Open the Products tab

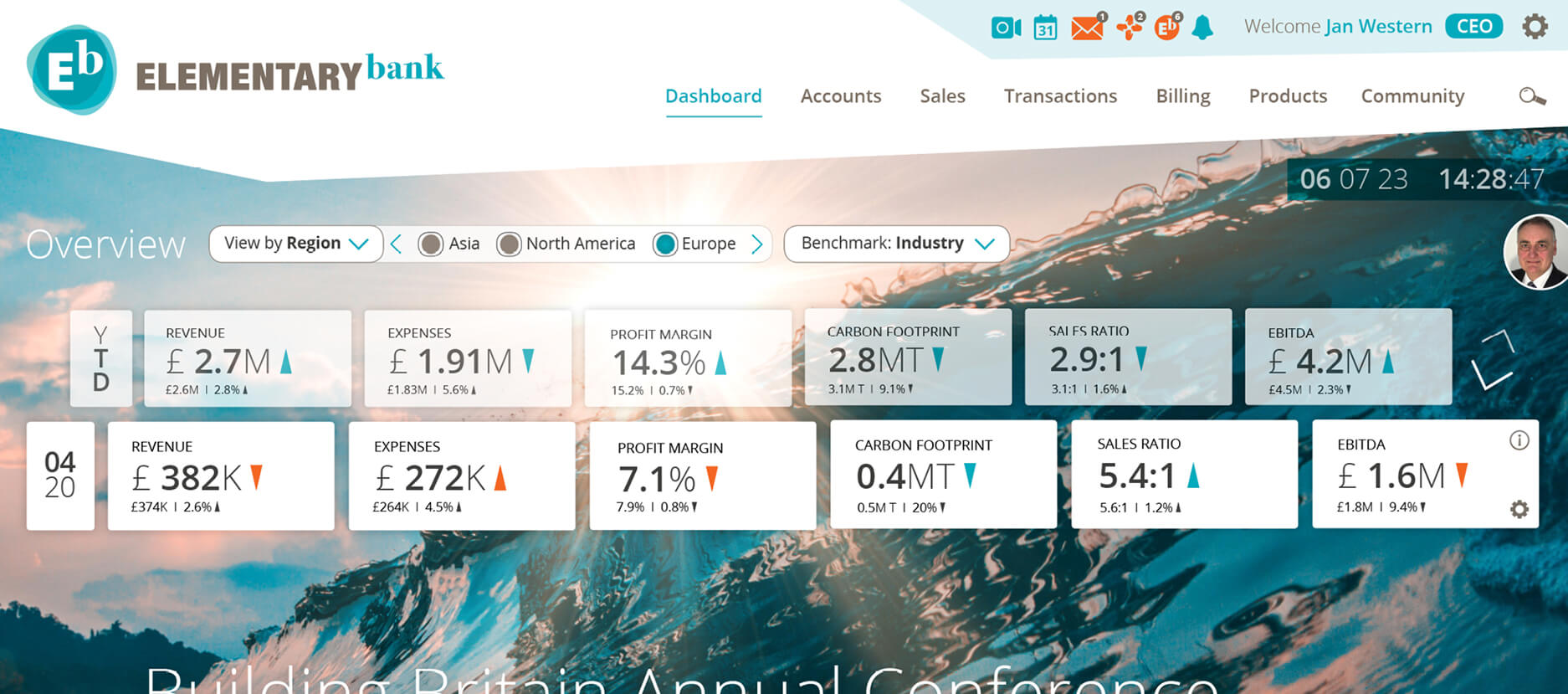point(1289,96)
